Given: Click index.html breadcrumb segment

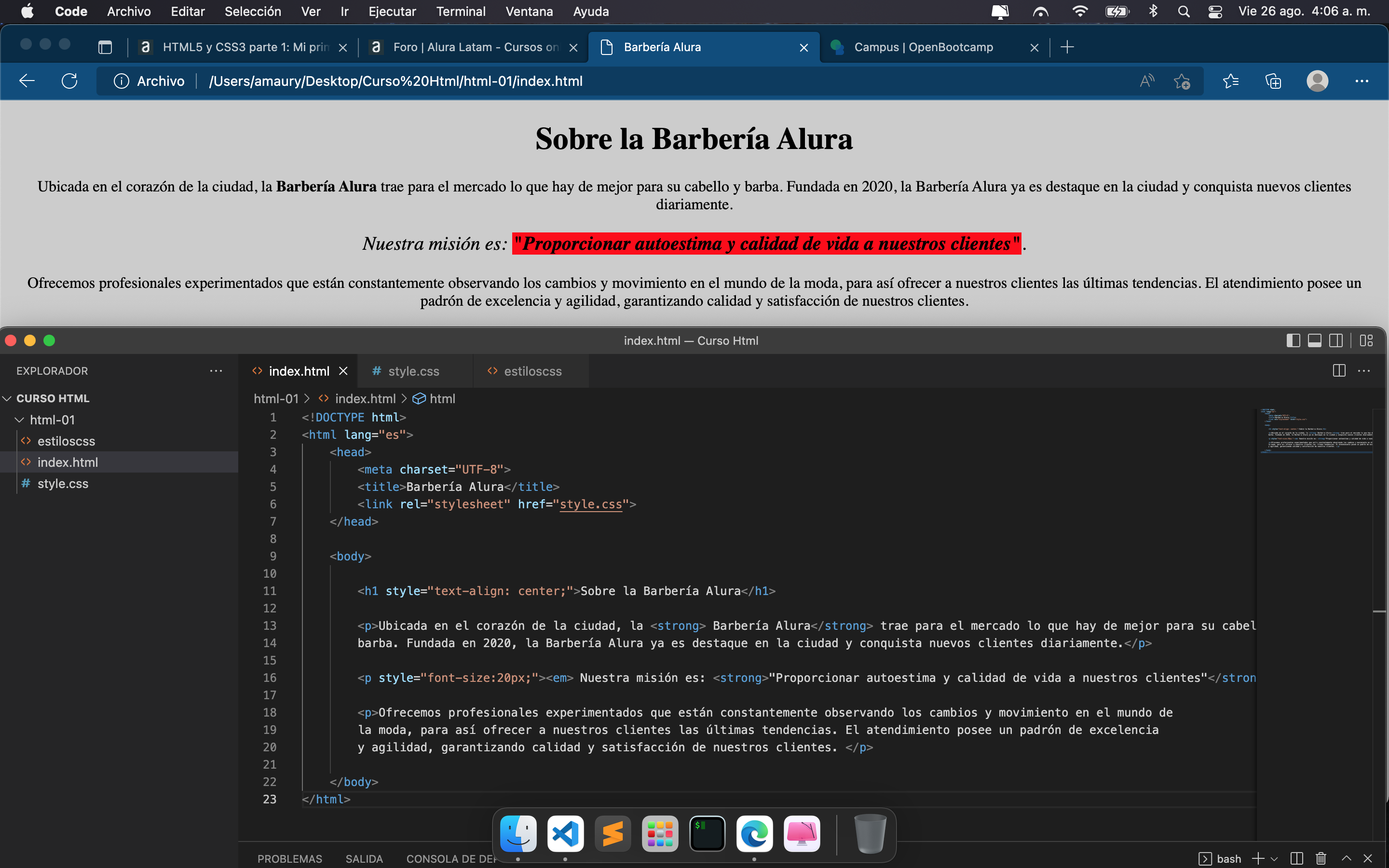Looking at the screenshot, I should click(365, 398).
